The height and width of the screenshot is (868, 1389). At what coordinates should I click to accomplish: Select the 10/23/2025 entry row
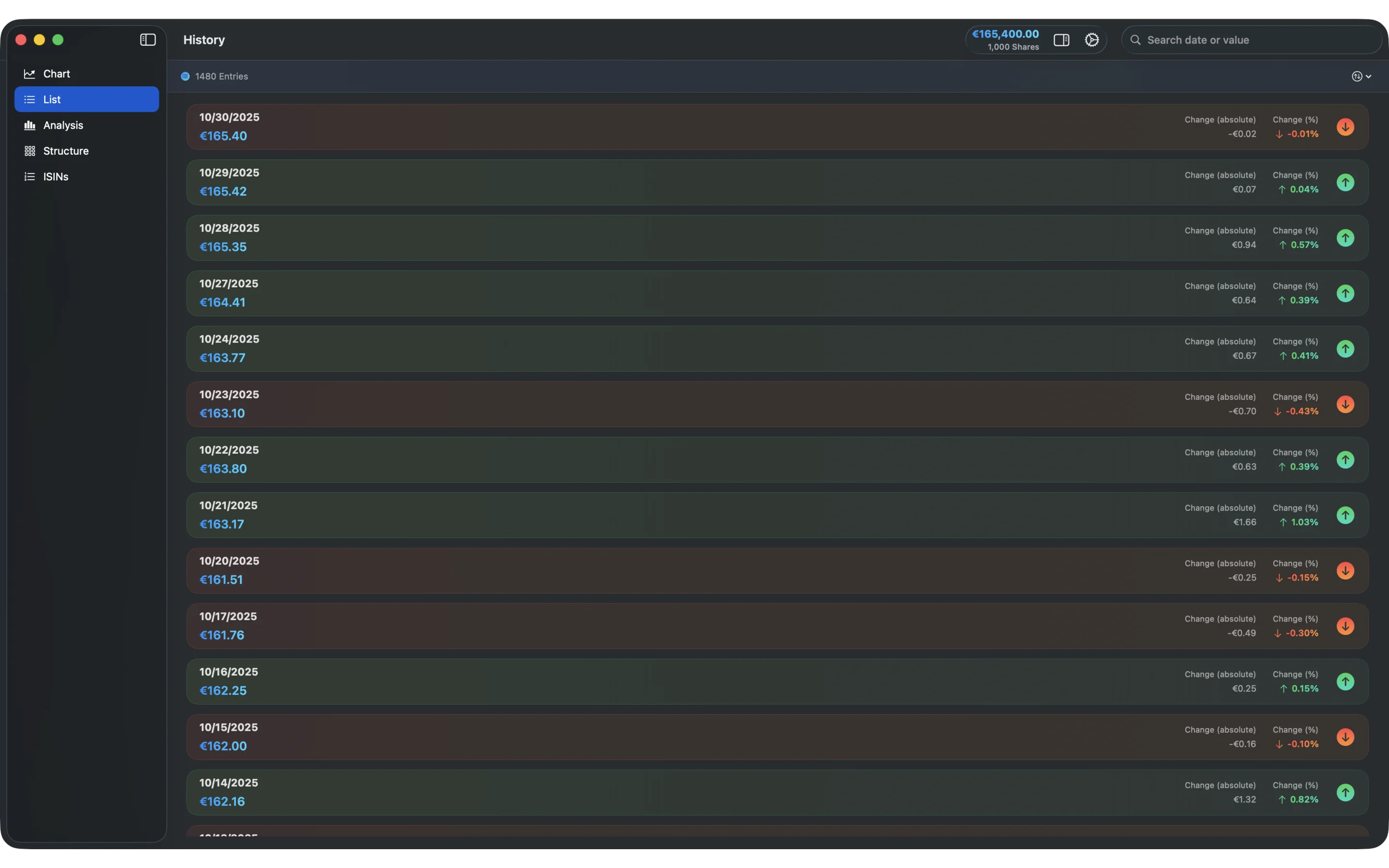point(689,404)
